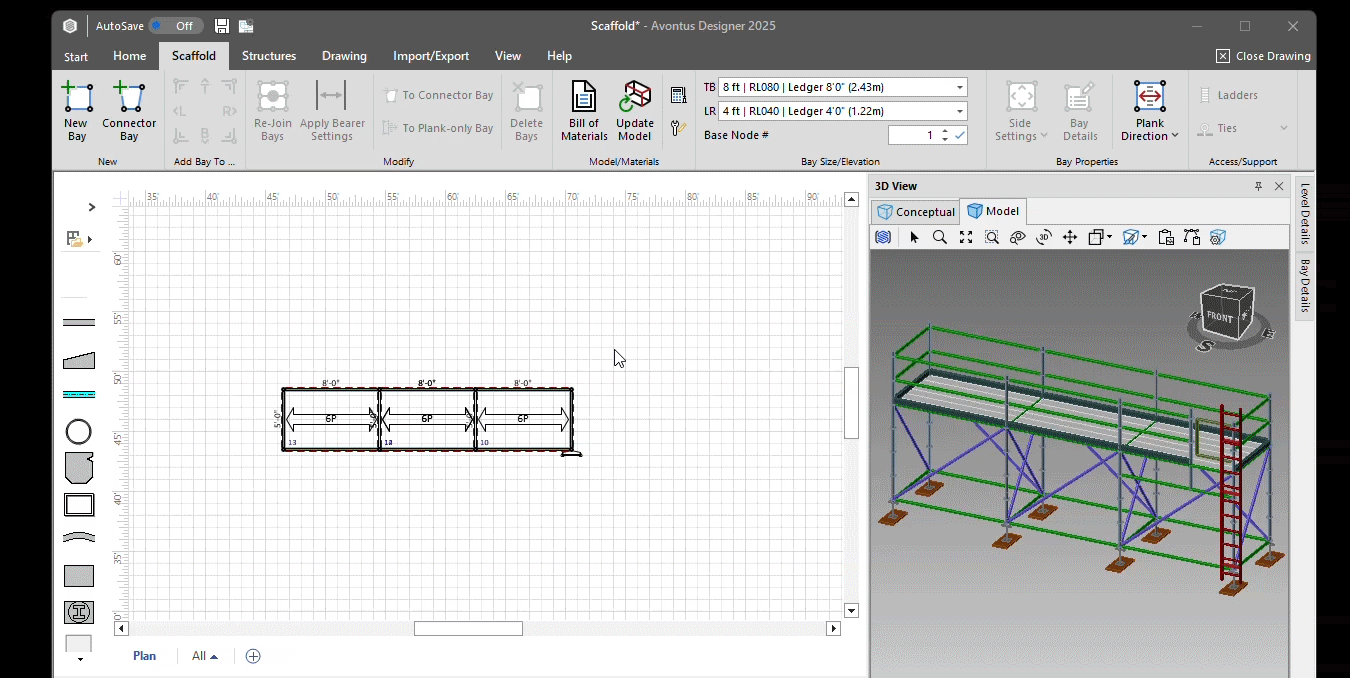Viewport: 1350px width, 678px height.
Task: Click the New Bay tool
Action: [77, 111]
